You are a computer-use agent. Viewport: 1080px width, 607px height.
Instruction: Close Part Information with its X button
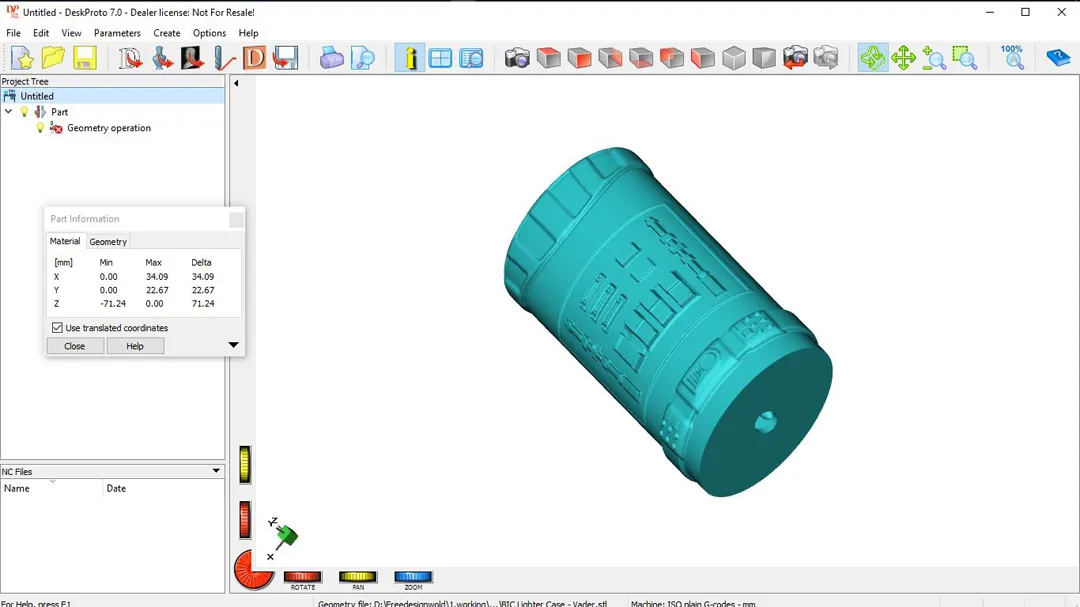click(236, 220)
